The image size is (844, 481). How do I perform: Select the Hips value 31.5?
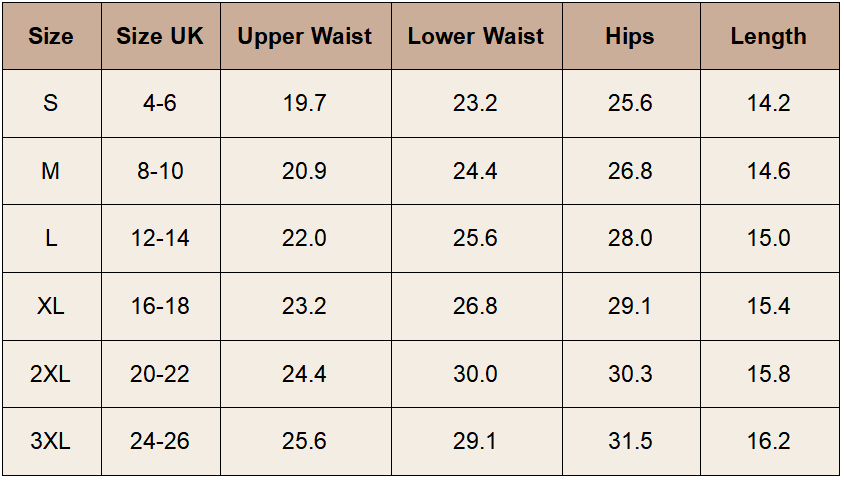[x=630, y=442]
